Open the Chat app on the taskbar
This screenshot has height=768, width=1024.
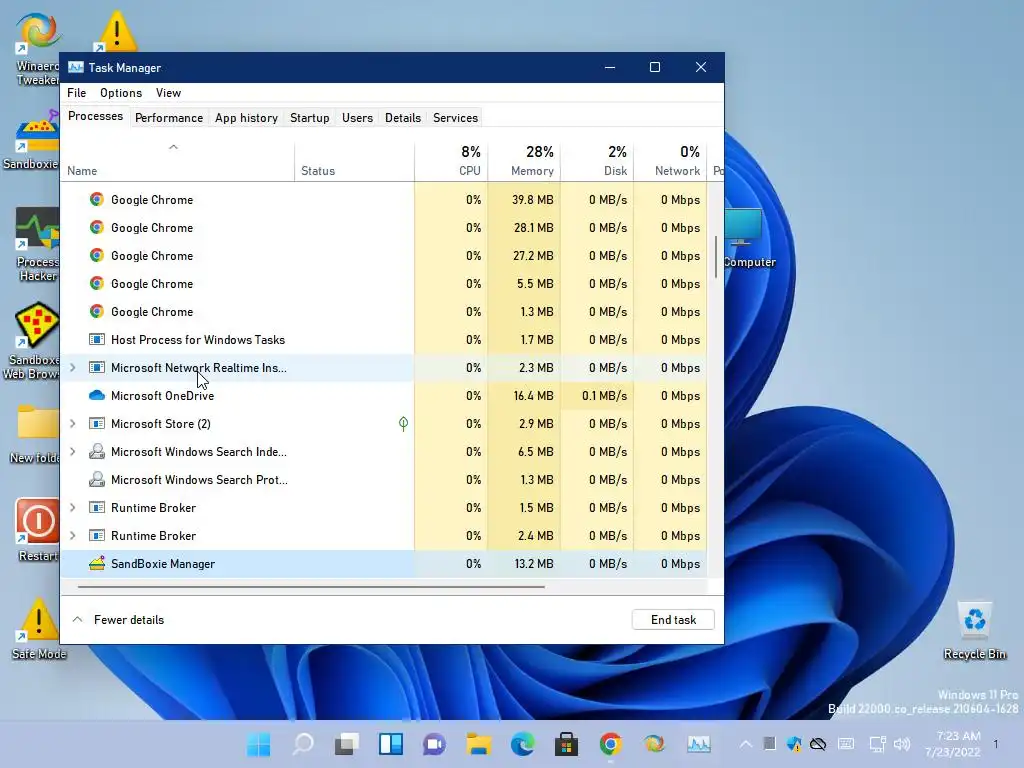434,744
